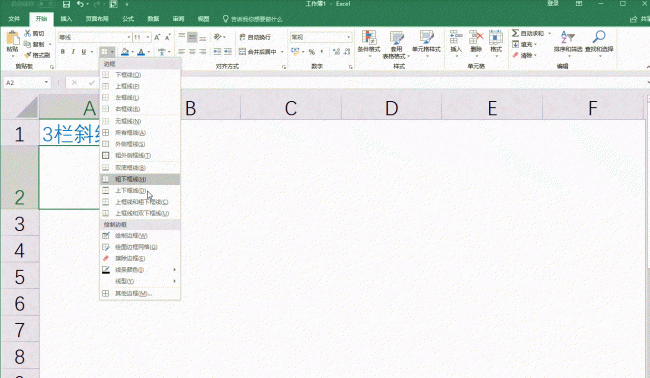Toggle Bold formatting
This screenshot has width=650, height=378.
tap(63, 52)
